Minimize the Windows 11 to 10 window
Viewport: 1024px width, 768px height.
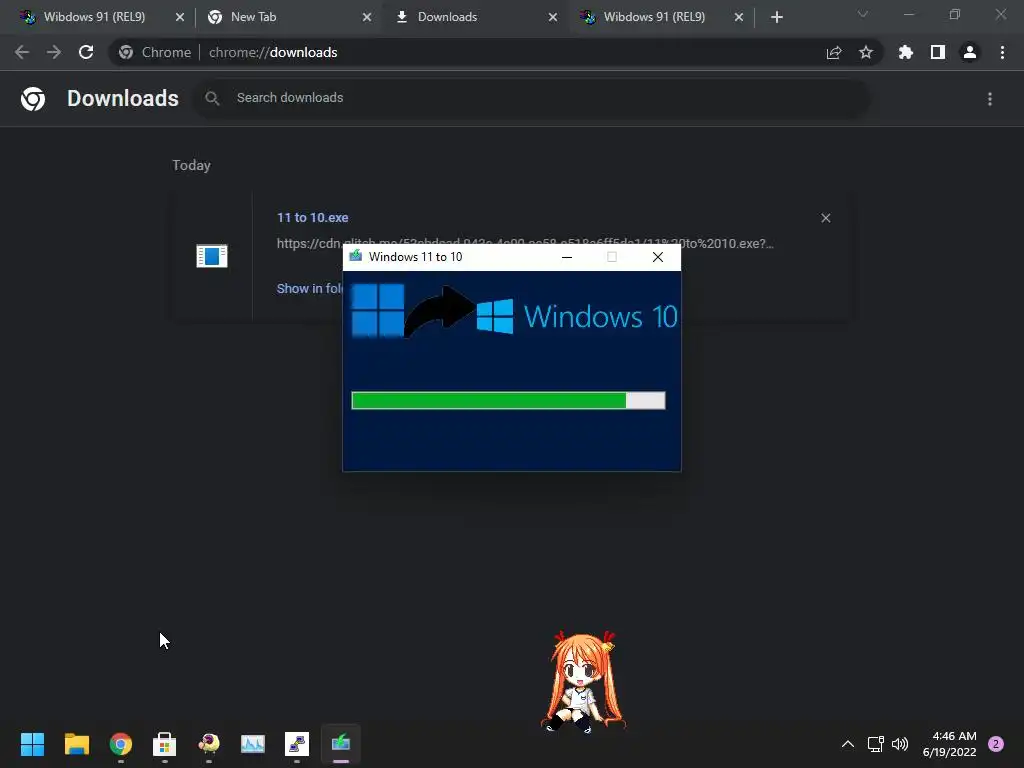coord(567,257)
